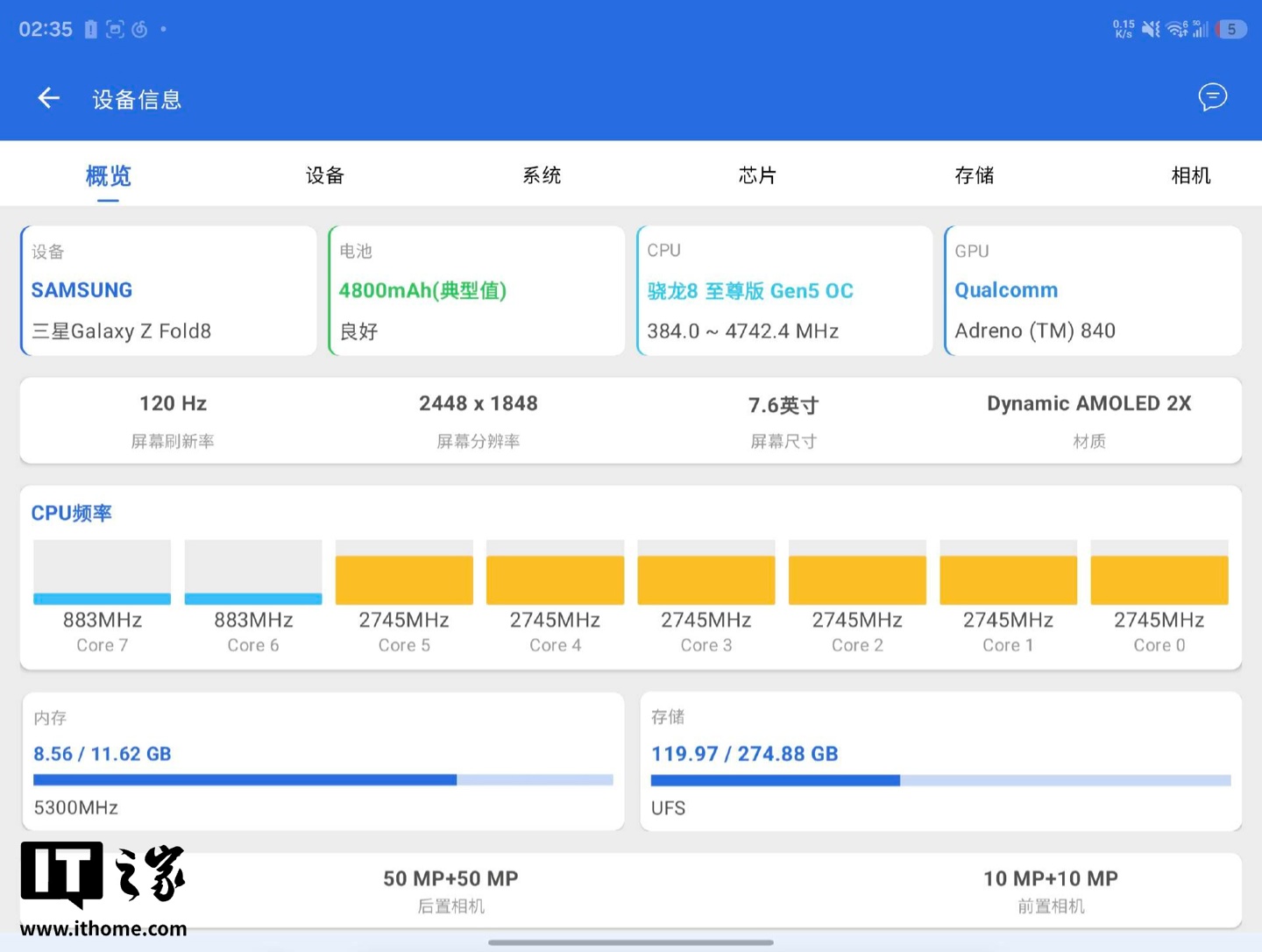Open the feedback chat bubble icon

pos(1213,97)
